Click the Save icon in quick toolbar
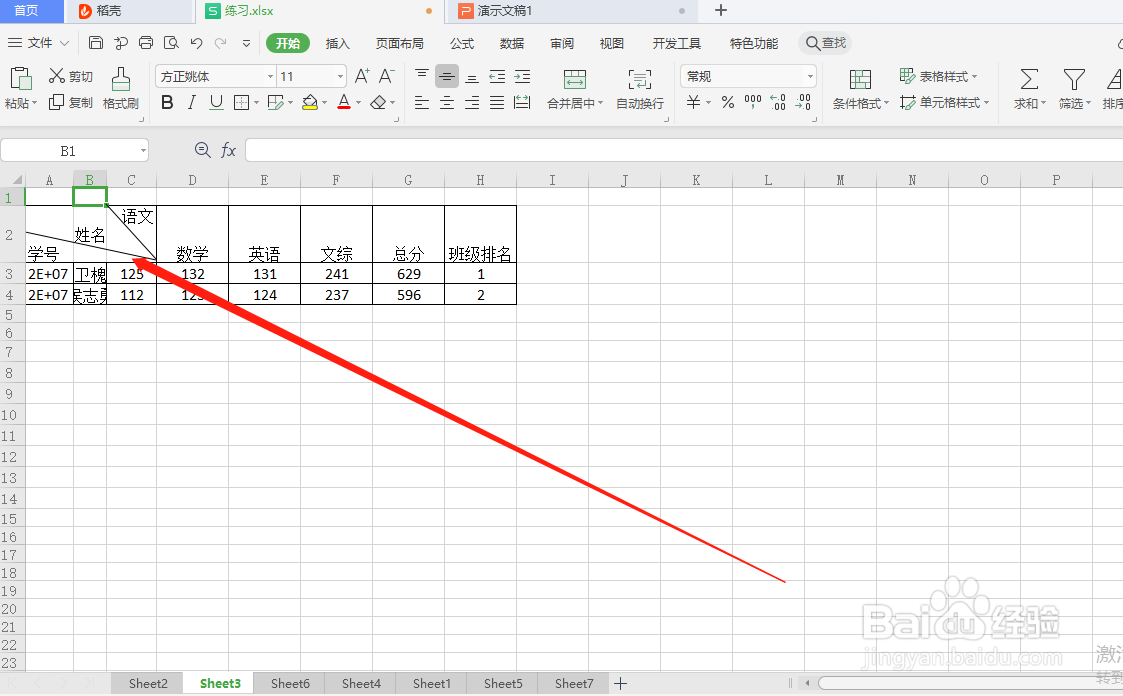Image resolution: width=1123 pixels, height=696 pixels. tap(96, 43)
